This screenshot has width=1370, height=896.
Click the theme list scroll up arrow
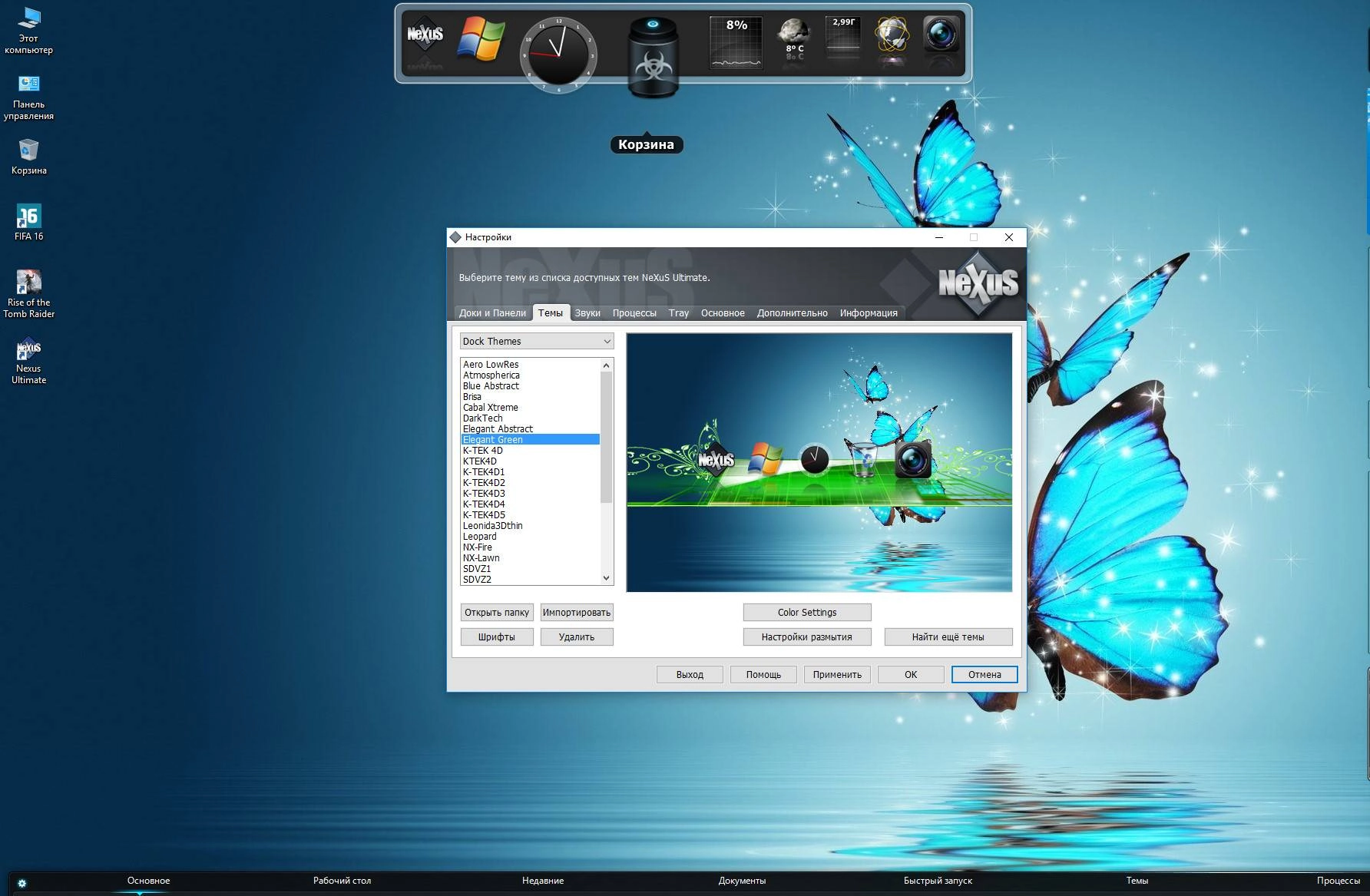point(606,365)
